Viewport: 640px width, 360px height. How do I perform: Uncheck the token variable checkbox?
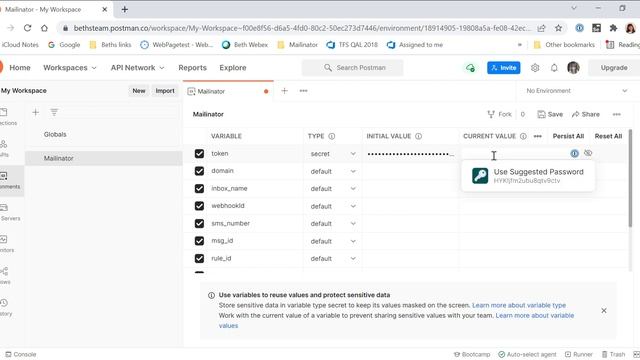click(x=199, y=153)
